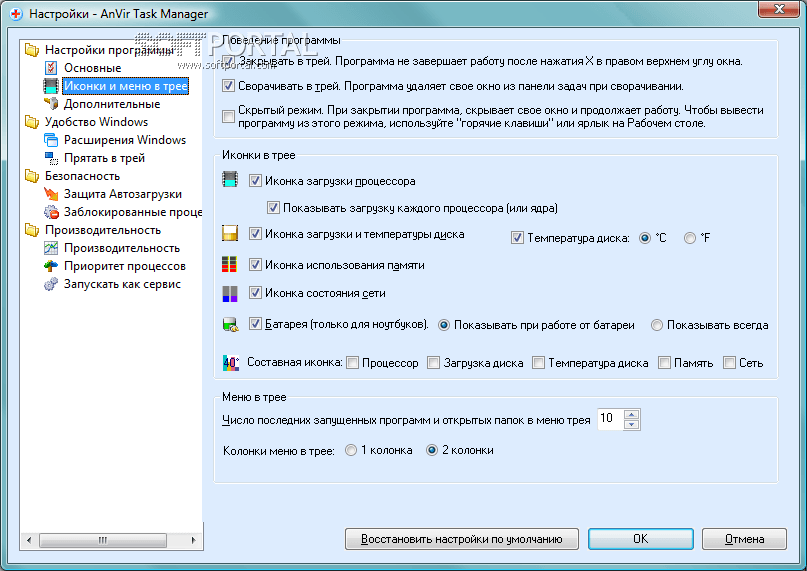This screenshot has height=571, width=807.
Task: Toggle Иконка загрузки процессора checkbox
Action: 255,181
